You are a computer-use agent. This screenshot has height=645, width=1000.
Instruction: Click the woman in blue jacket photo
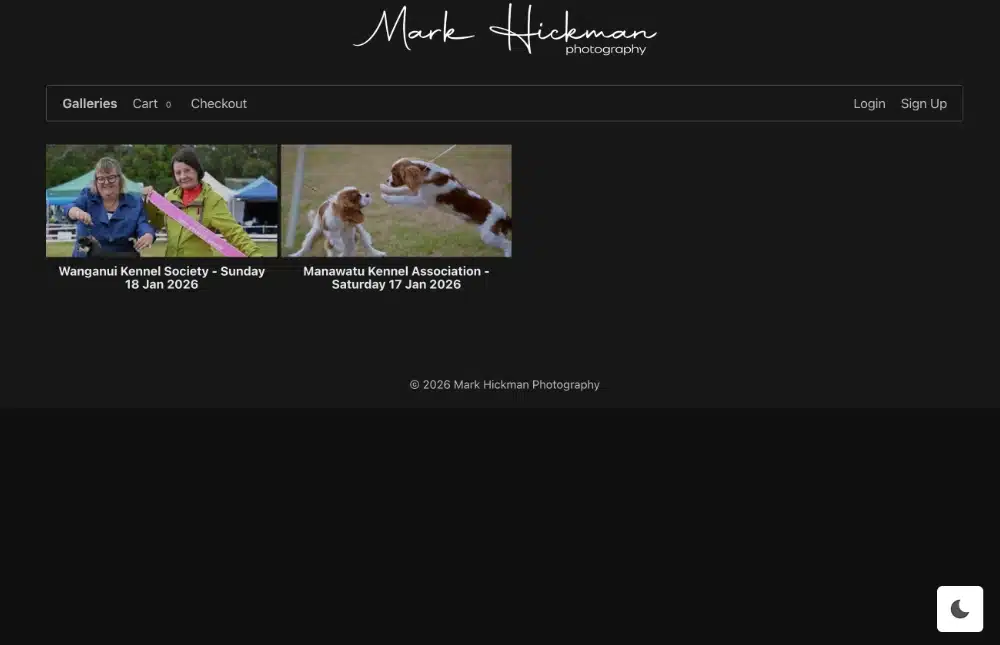108,205
